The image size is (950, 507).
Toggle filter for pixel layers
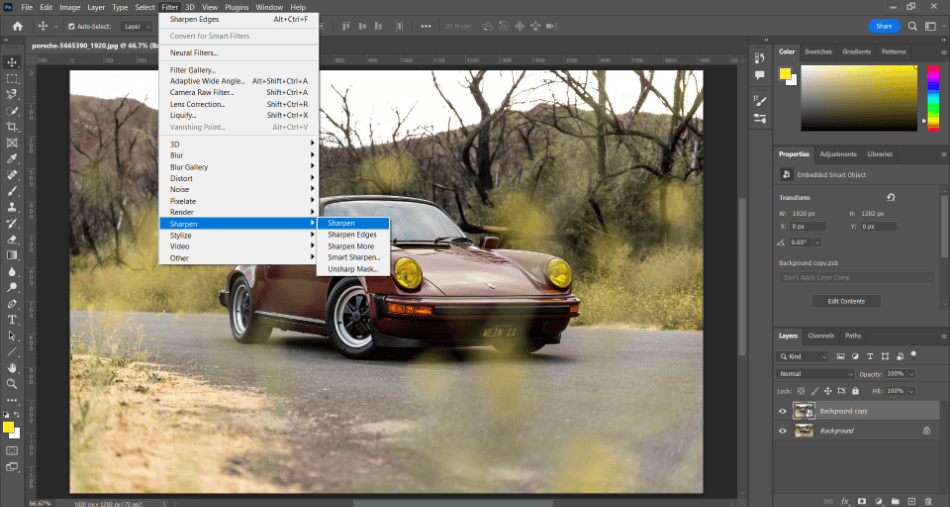coord(840,357)
